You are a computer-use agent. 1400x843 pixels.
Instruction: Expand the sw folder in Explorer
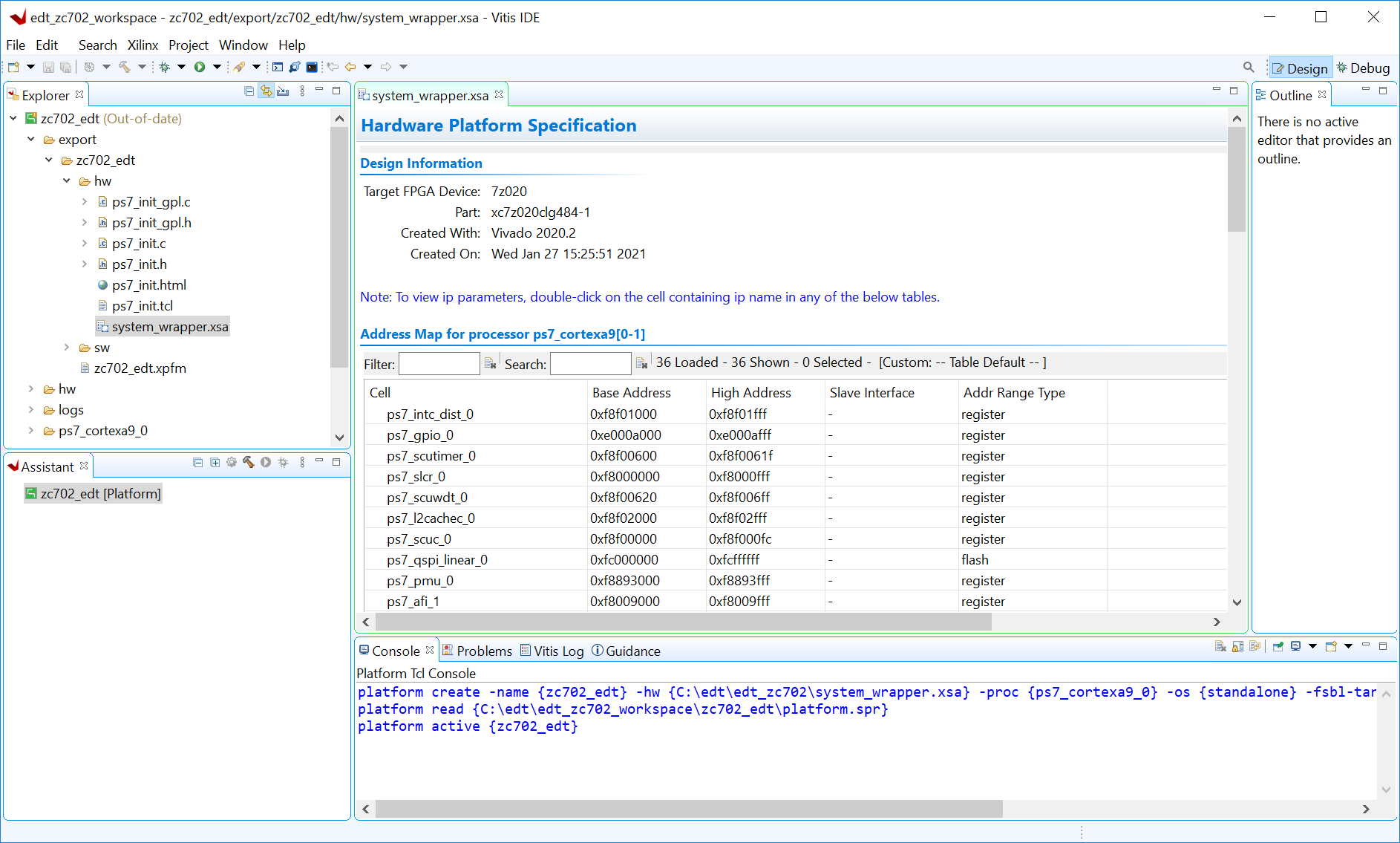click(x=67, y=348)
